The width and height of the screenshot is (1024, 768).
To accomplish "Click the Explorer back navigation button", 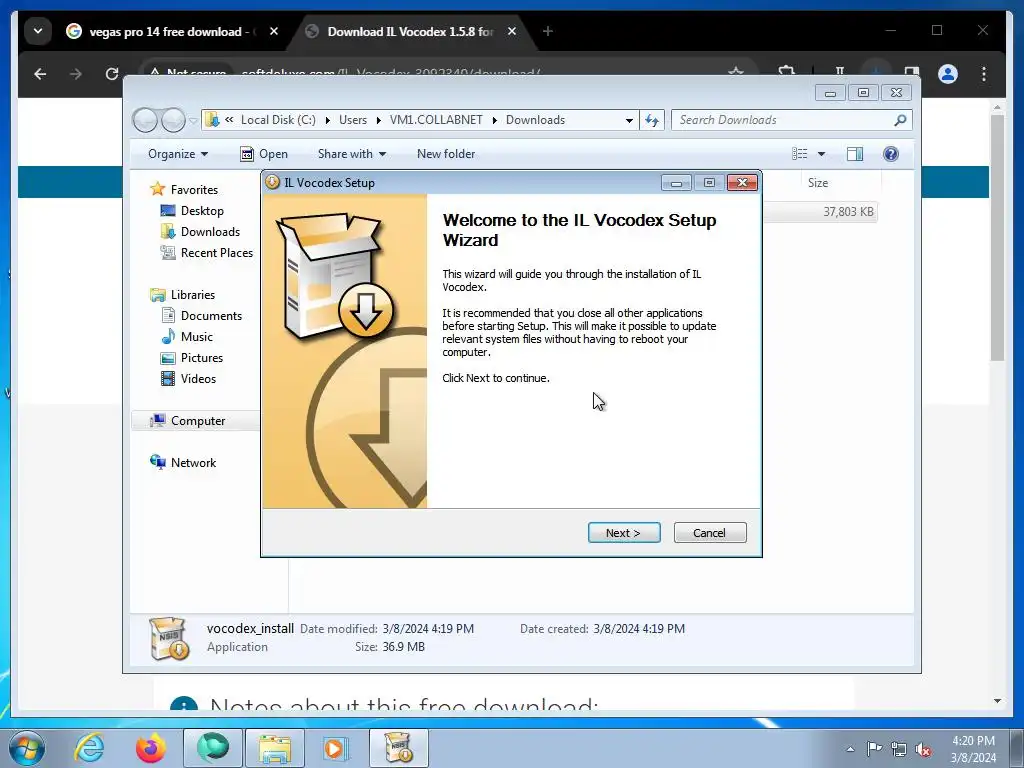I will click(x=145, y=120).
